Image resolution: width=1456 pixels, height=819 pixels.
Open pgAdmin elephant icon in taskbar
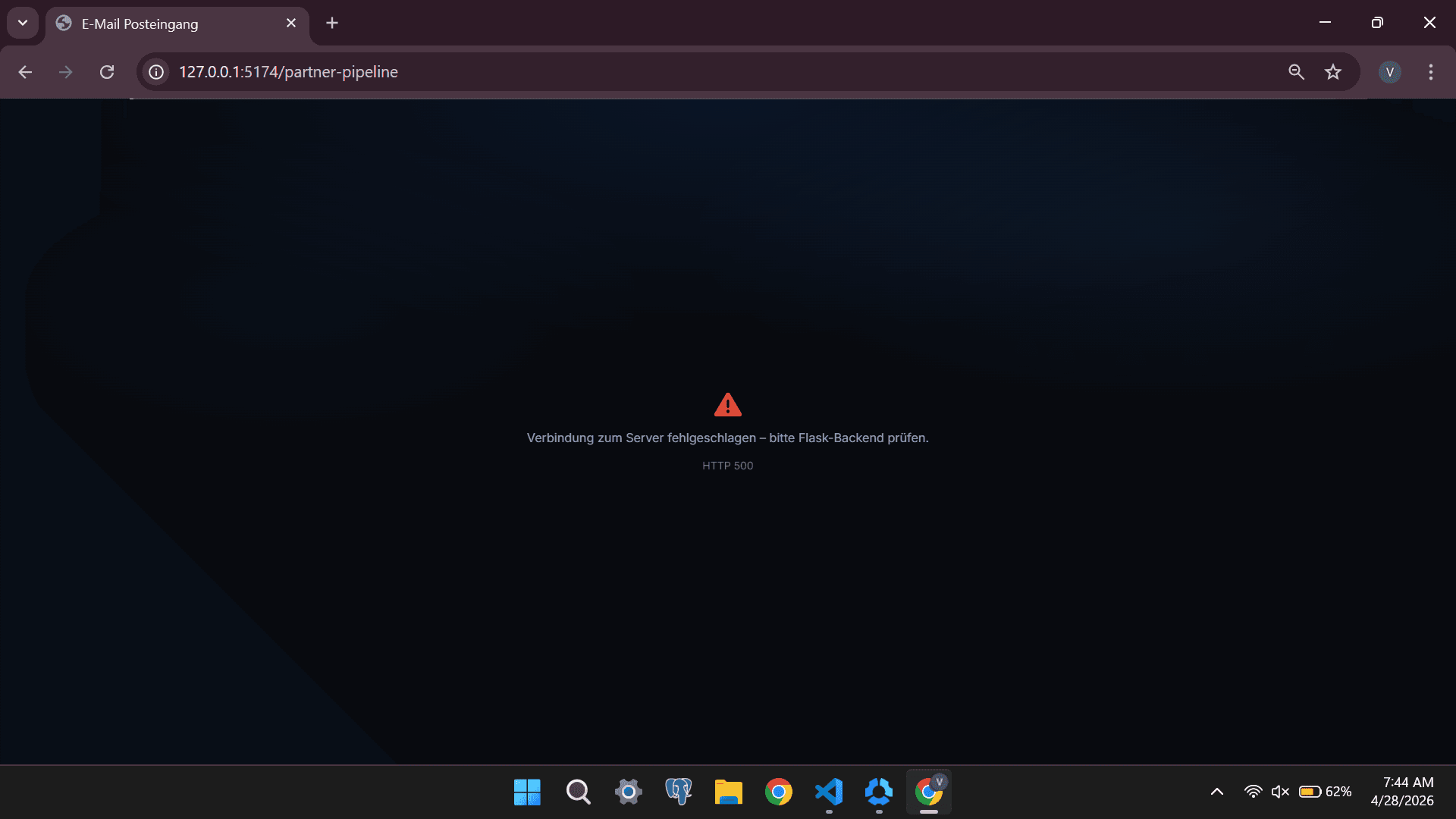click(x=678, y=792)
